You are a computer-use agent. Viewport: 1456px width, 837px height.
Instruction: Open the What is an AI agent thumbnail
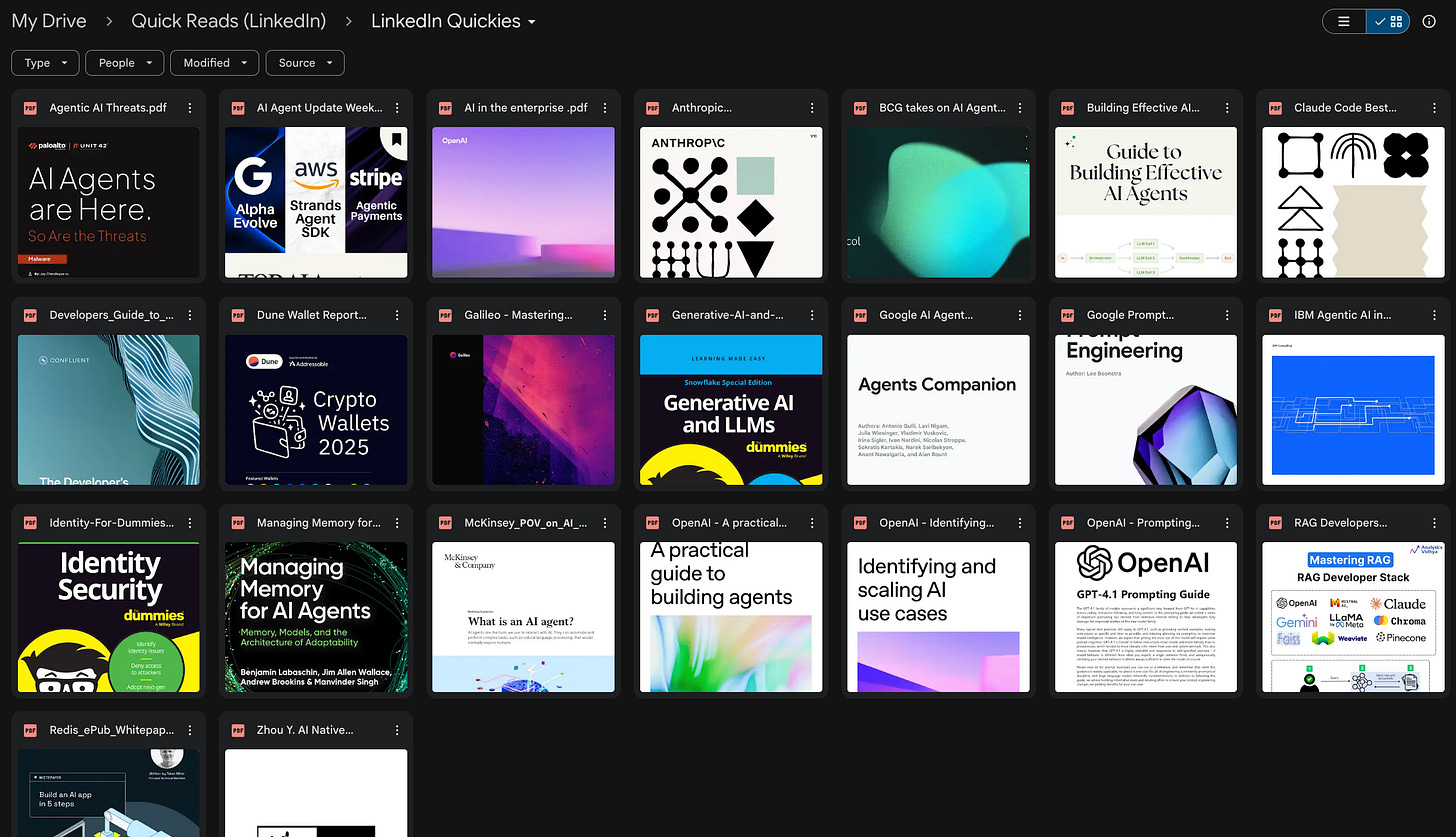point(523,617)
